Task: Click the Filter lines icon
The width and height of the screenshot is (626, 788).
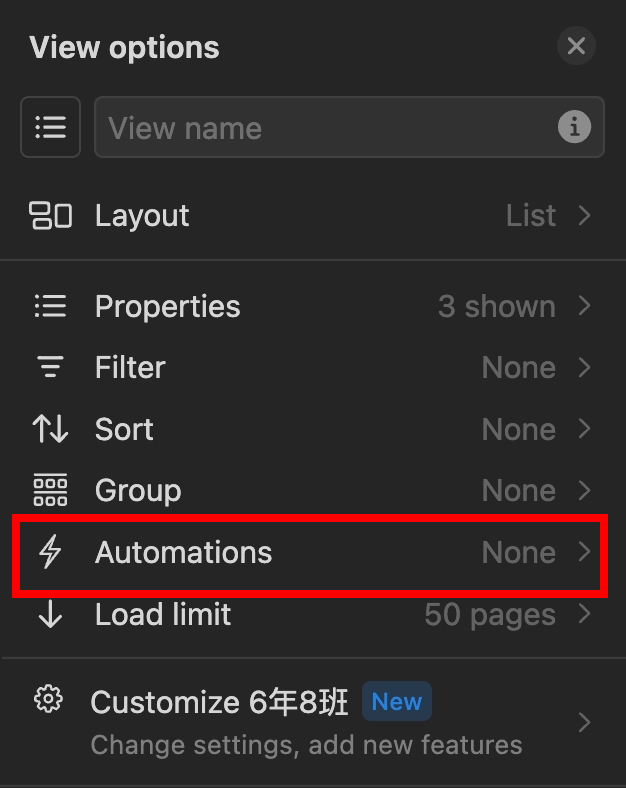Action: pyautogui.click(x=50, y=368)
